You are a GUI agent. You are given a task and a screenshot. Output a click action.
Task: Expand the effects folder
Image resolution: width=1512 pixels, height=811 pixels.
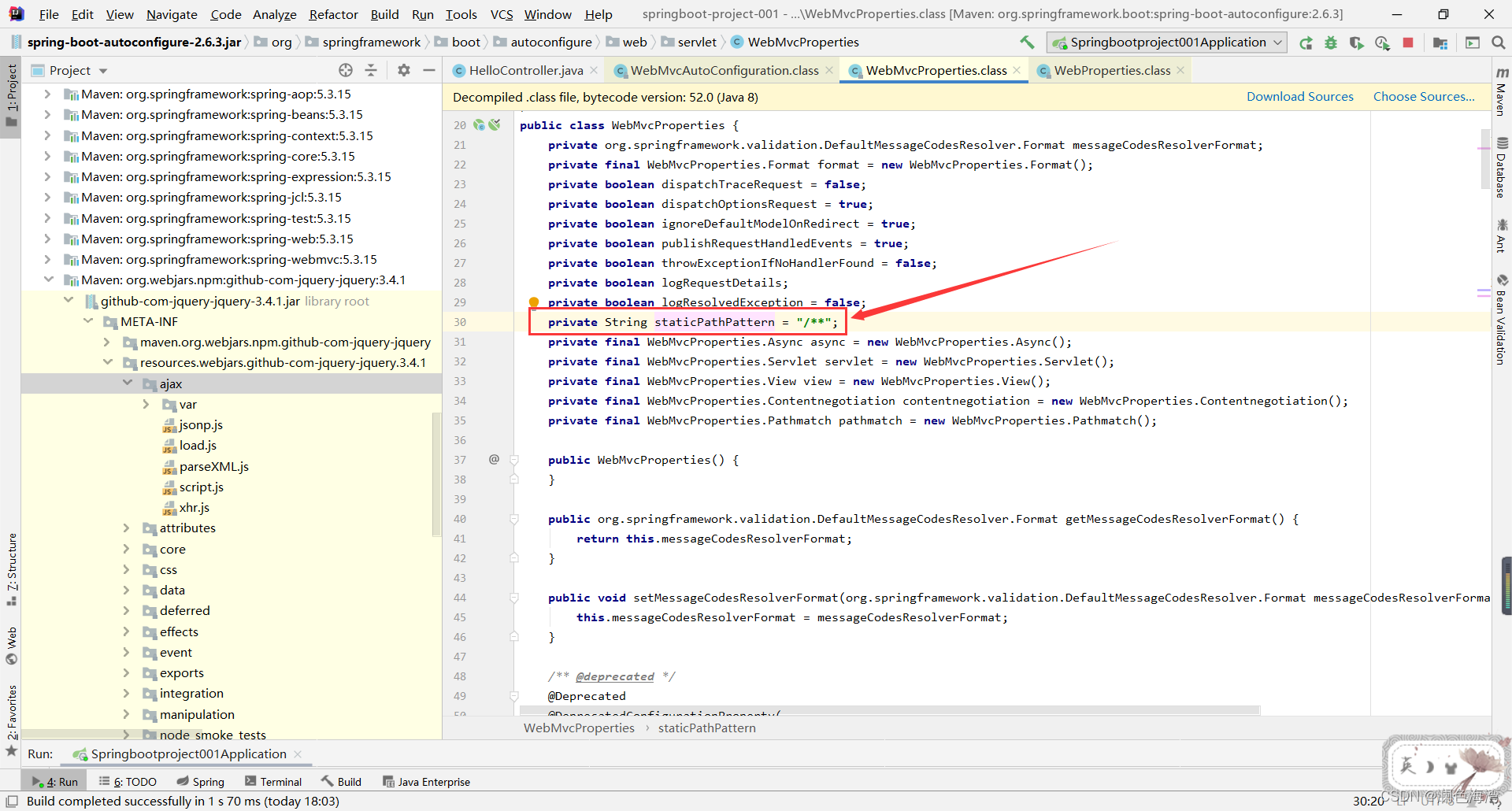tap(127, 631)
